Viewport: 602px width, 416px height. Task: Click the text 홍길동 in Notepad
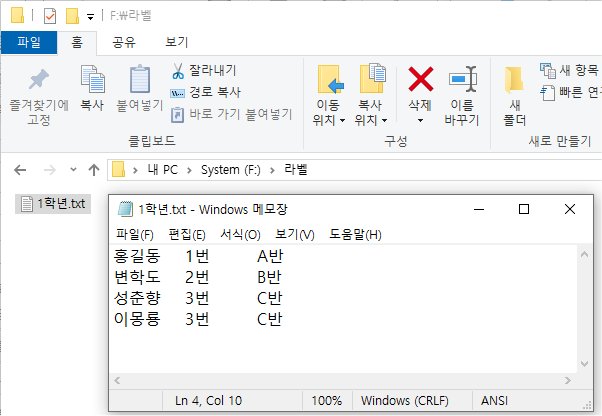click(x=137, y=256)
